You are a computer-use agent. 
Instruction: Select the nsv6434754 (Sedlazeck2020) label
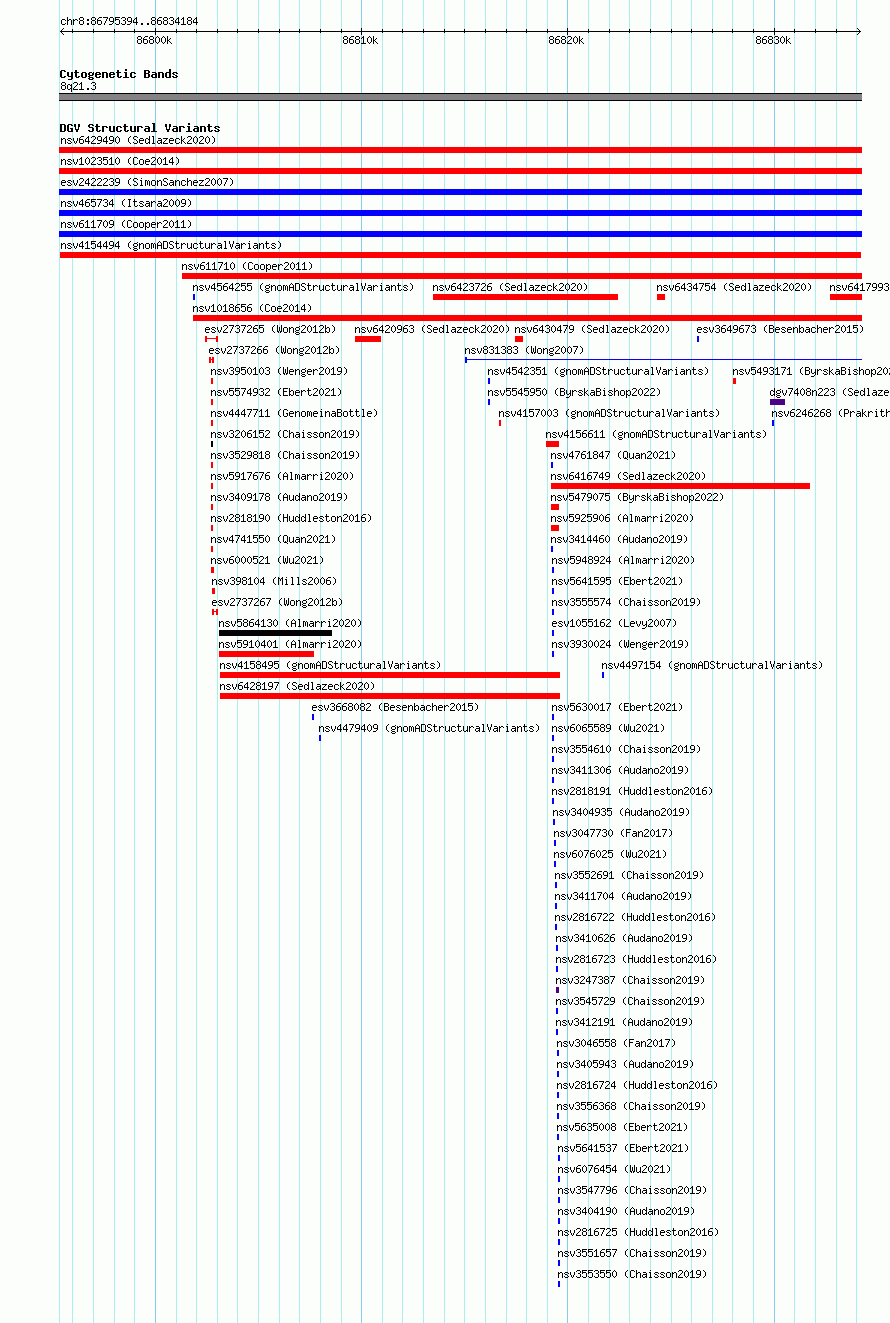click(x=734, y=288)
